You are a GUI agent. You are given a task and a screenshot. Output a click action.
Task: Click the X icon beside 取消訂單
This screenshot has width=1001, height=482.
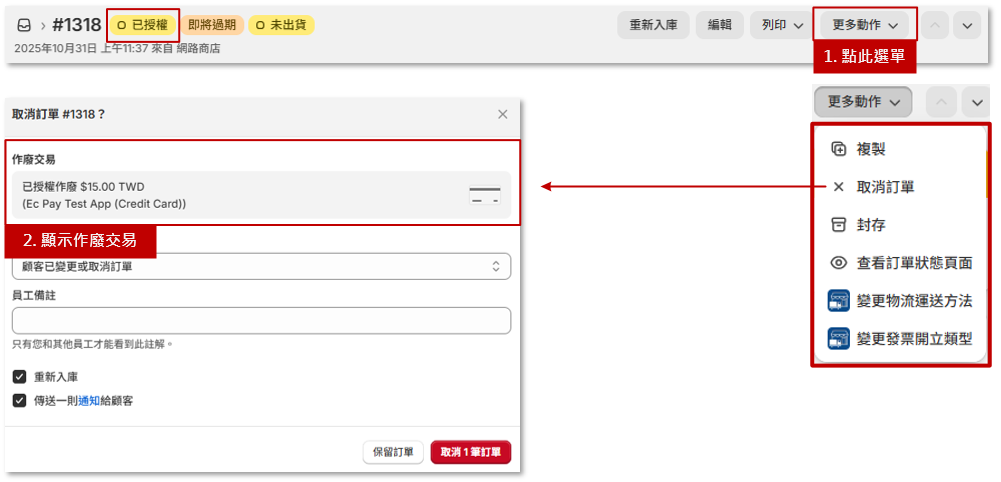(x=838, y=187)
